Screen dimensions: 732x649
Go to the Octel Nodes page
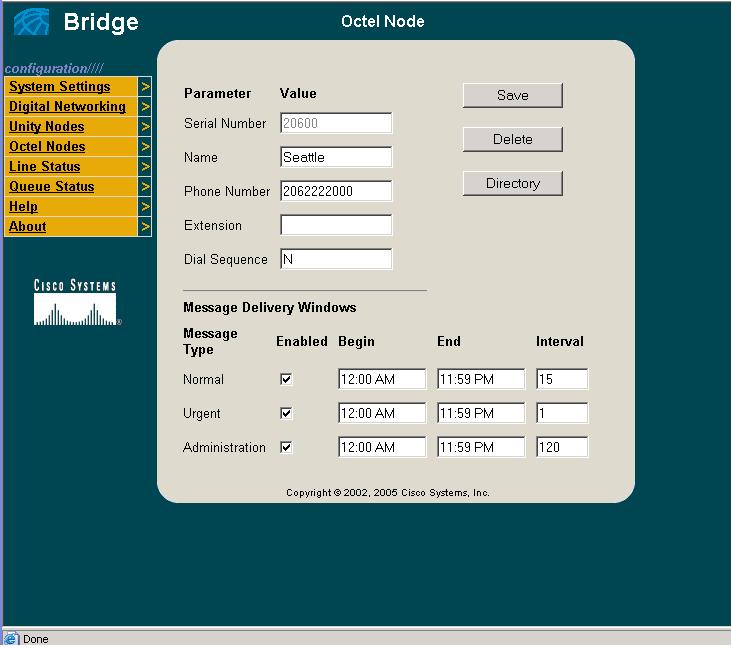click(47, 147)
